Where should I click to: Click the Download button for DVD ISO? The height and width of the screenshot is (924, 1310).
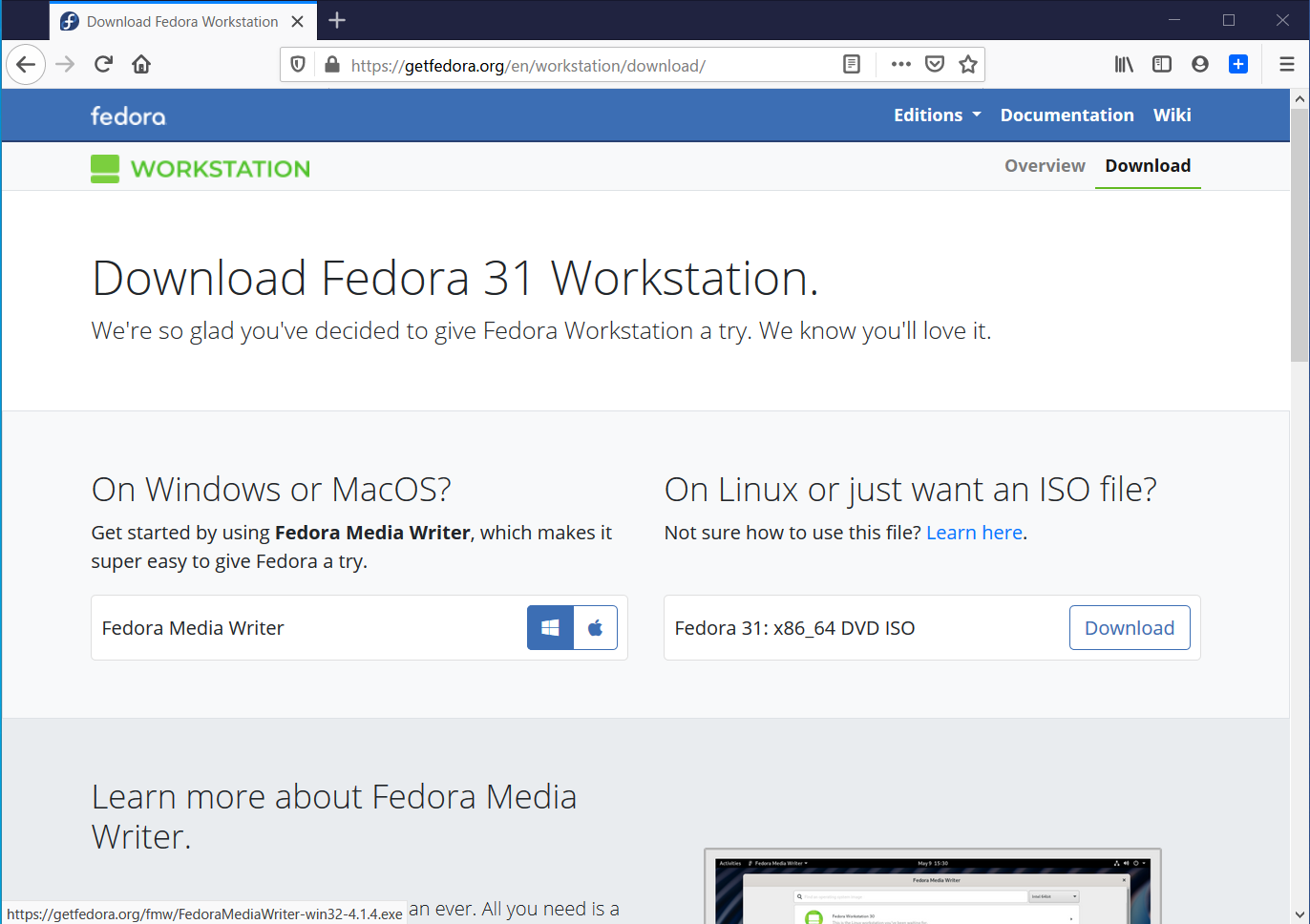[1130, 628]
